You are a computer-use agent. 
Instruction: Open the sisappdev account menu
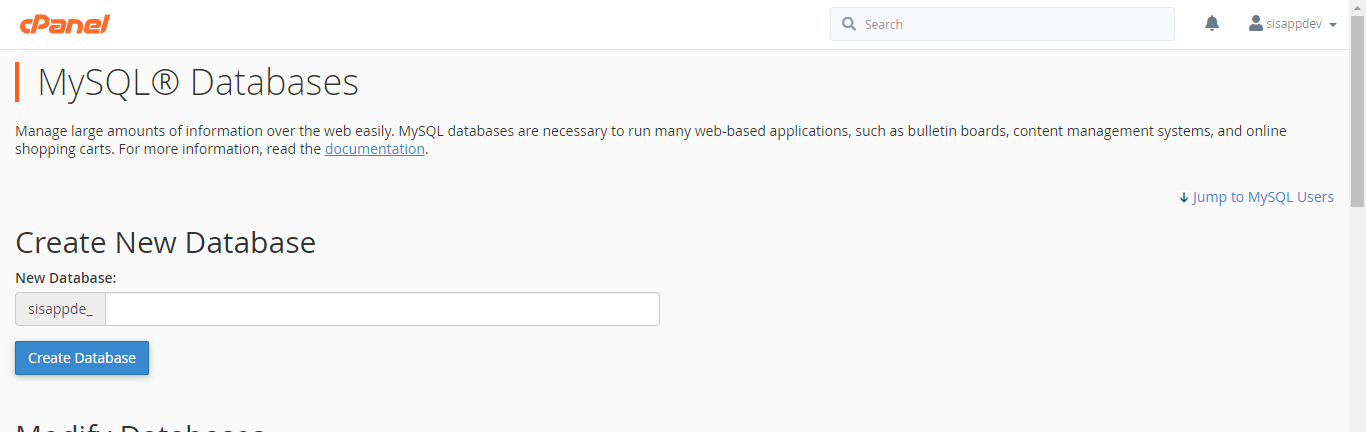tap(1293, 24)
